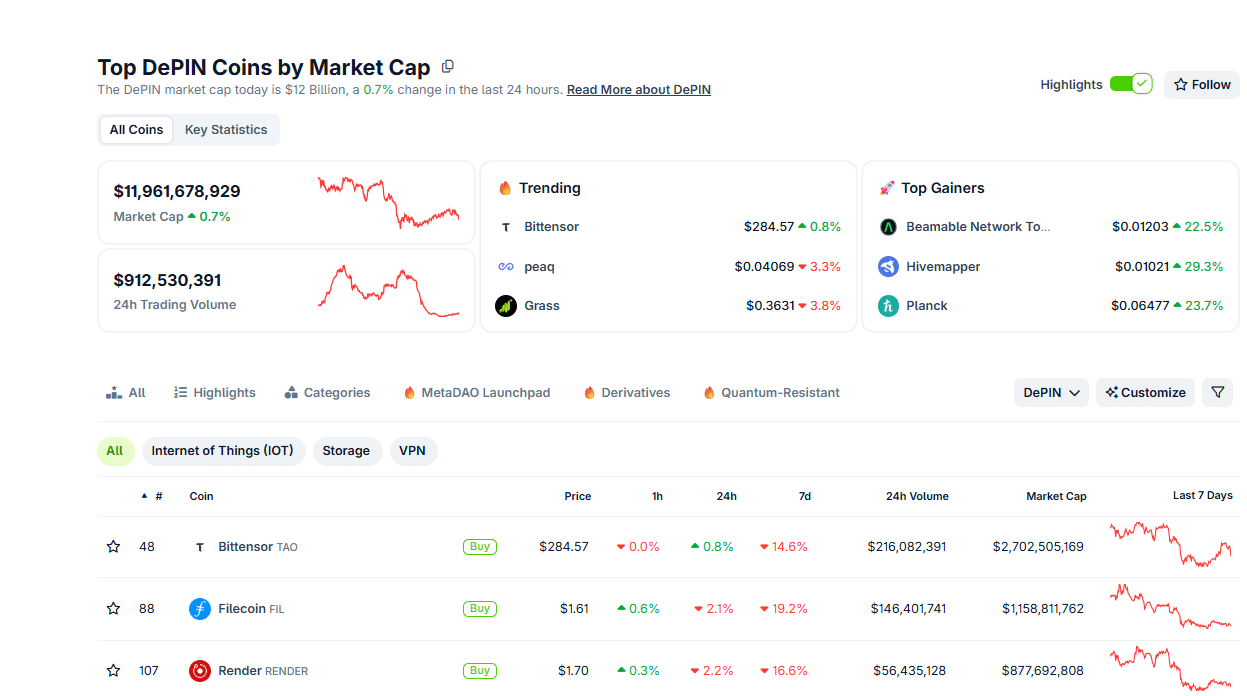This screenshot has width=1247, height=696.
Task: Star Bittensor as a favorite
Action: tap(114, 547)
